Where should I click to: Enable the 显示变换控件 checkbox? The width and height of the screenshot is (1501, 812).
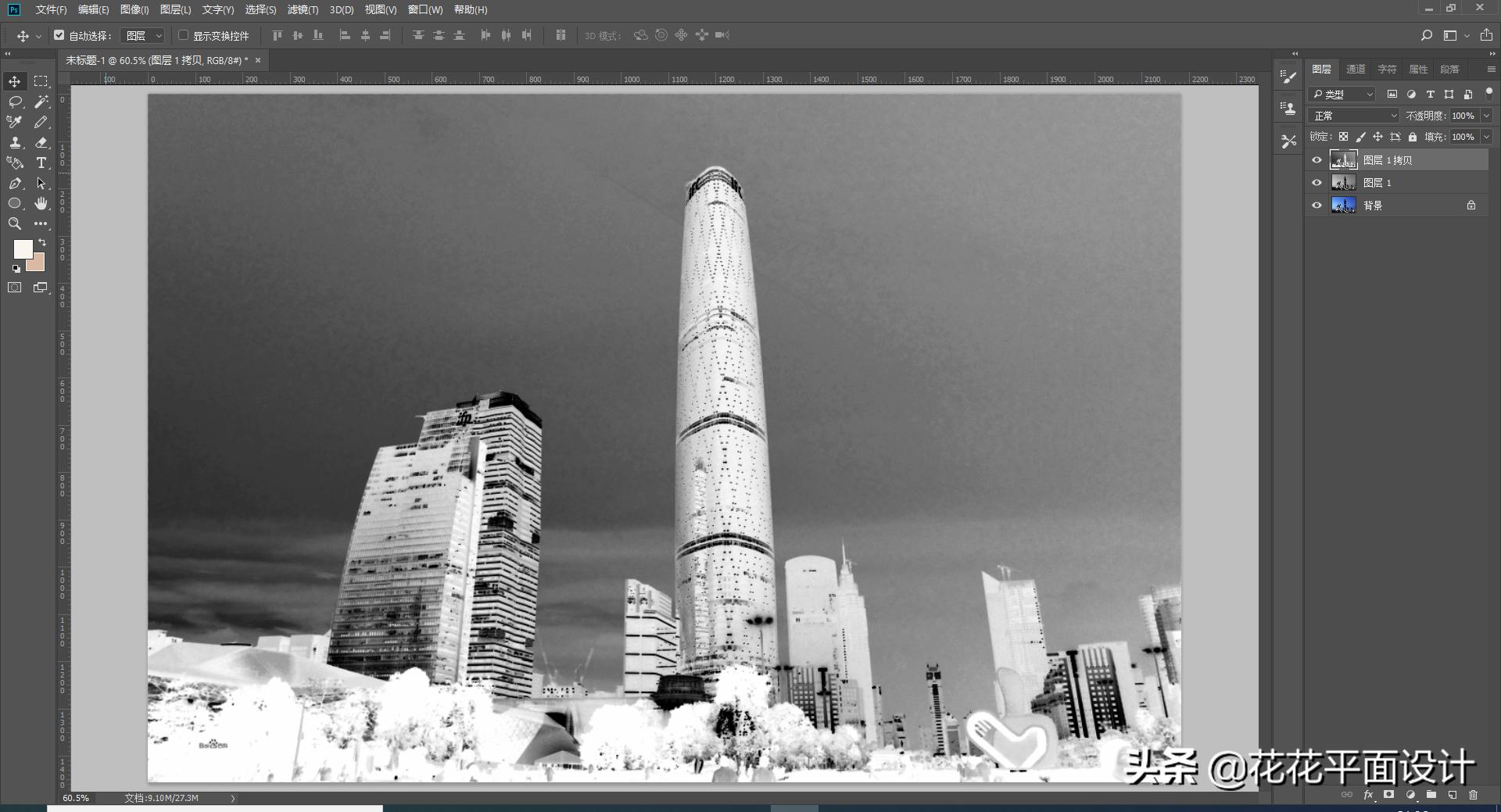[183, 35]
